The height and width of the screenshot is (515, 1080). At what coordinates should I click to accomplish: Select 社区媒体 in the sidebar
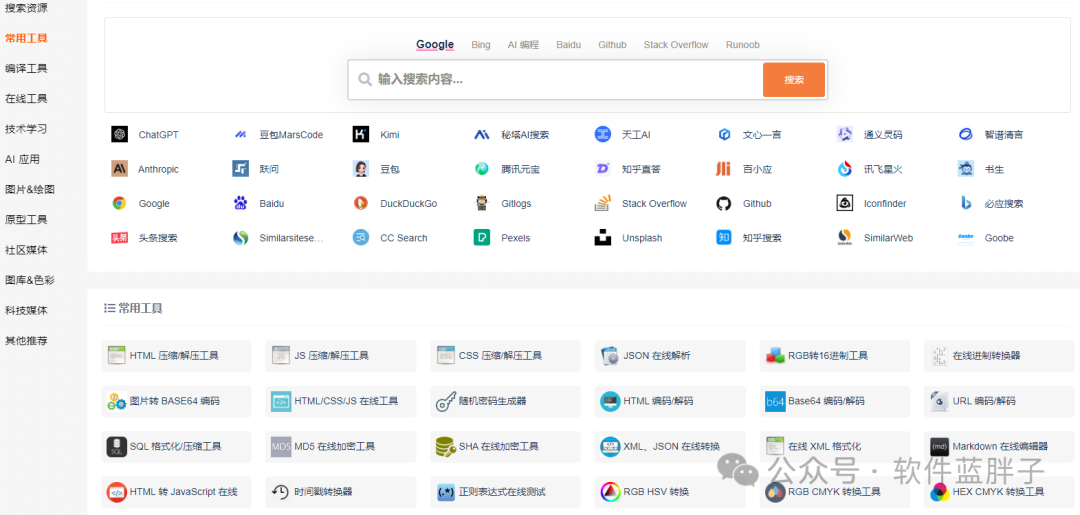[26, 250]
